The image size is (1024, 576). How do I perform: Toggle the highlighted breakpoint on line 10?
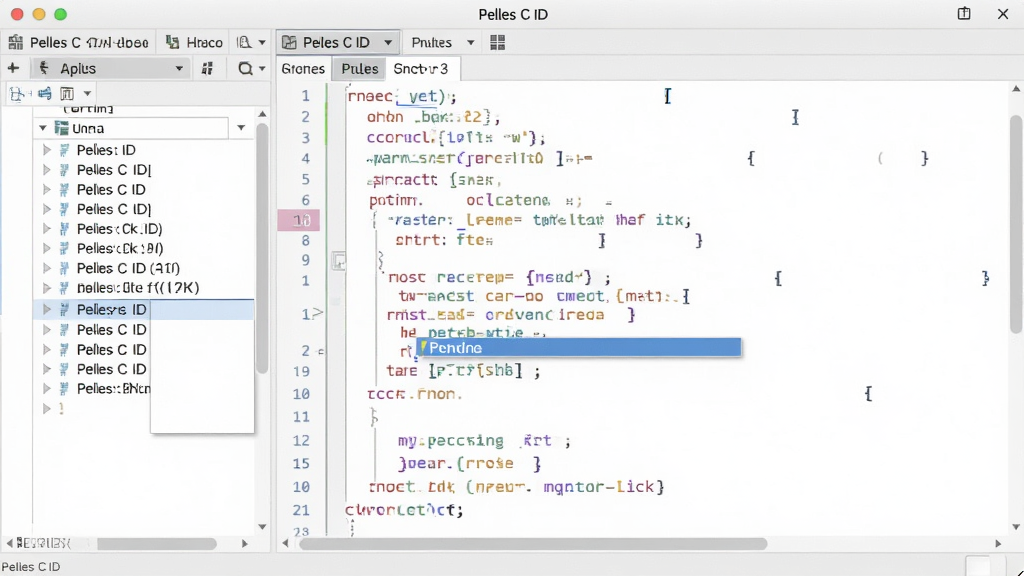[x=299, y=220]
